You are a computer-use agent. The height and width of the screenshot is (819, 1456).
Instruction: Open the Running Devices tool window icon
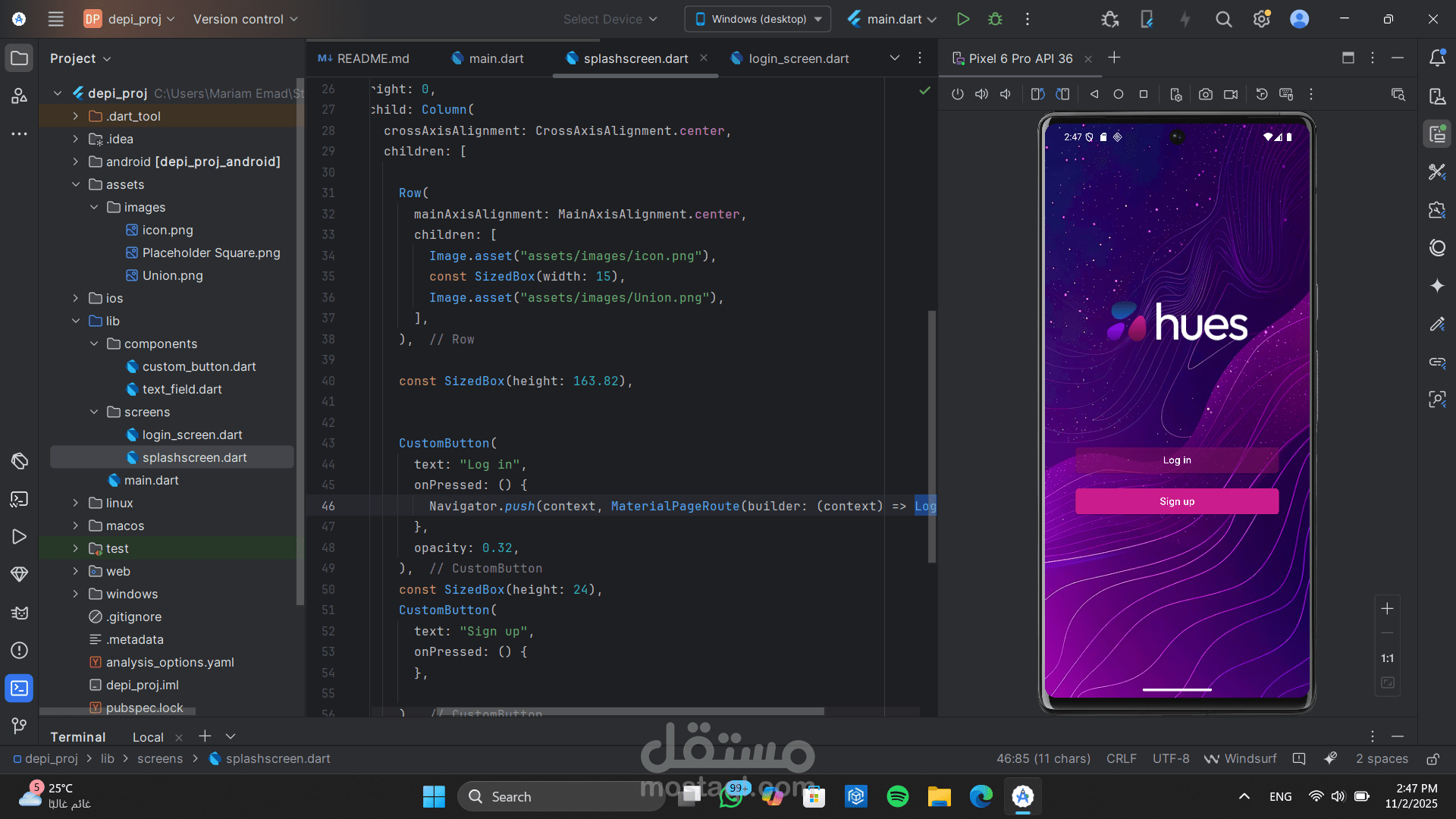pos(1437,134)
